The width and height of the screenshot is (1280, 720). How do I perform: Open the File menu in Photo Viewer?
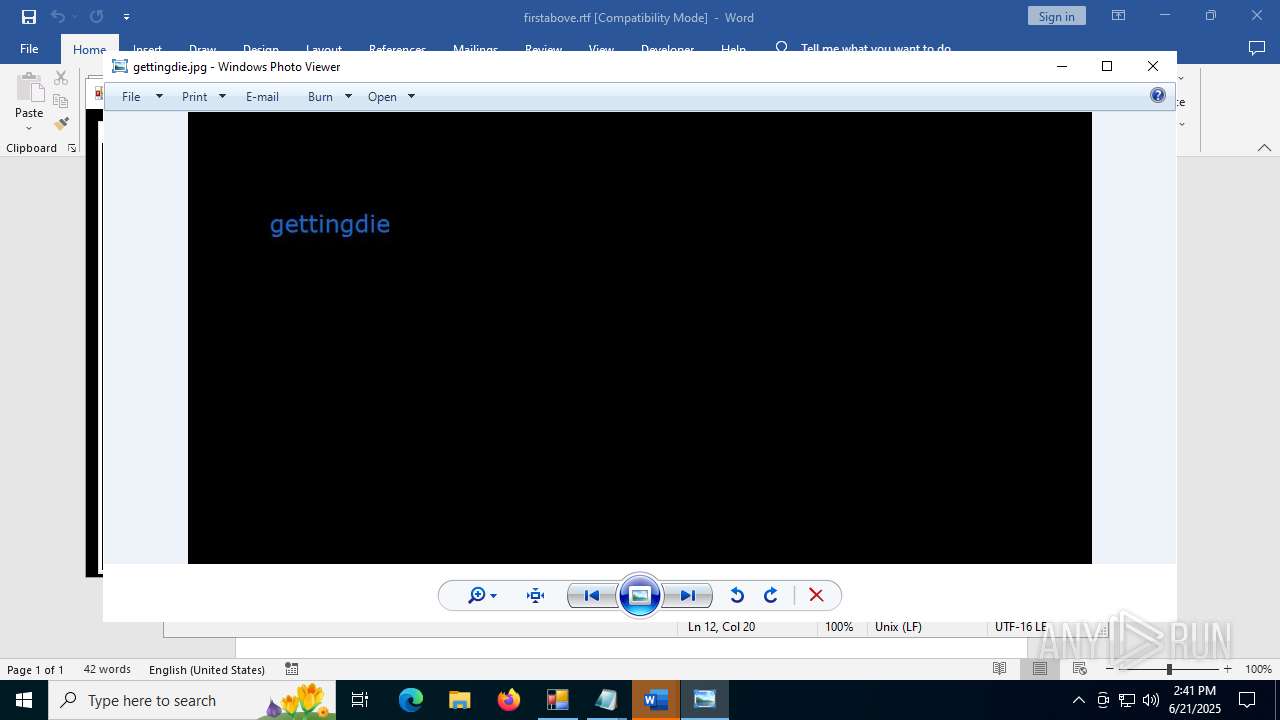131,97
